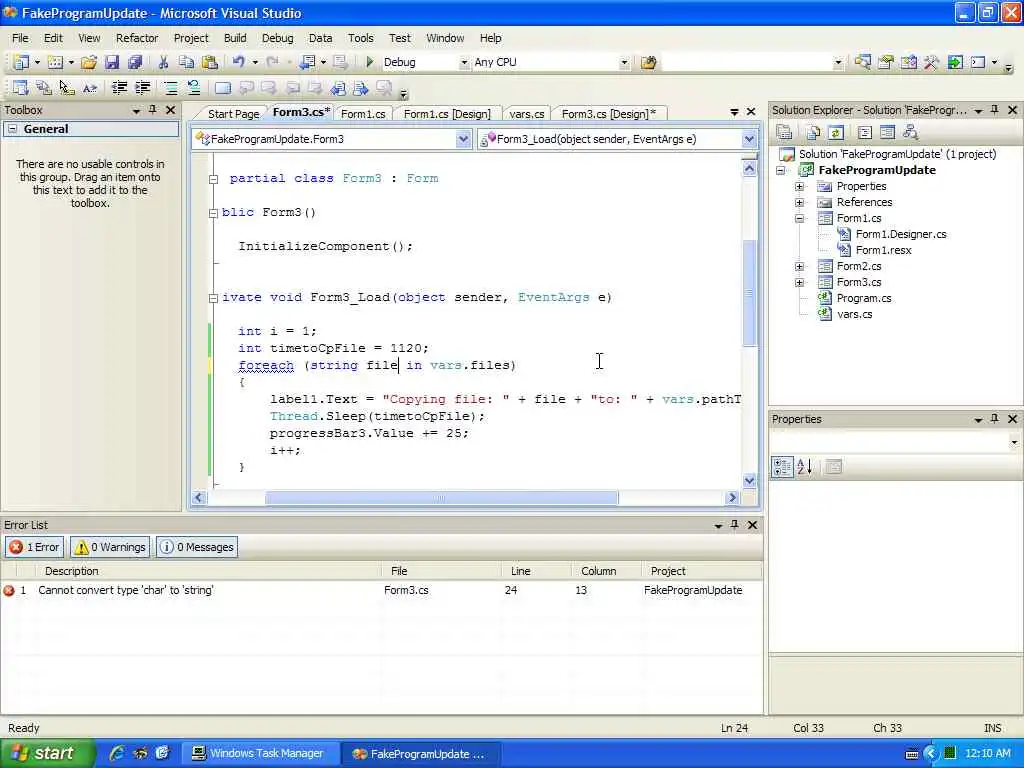Cut selection with the scissors icon
Image resolution: width=1024 pixels, height=768 pixels.
click(x=163, y=62)
